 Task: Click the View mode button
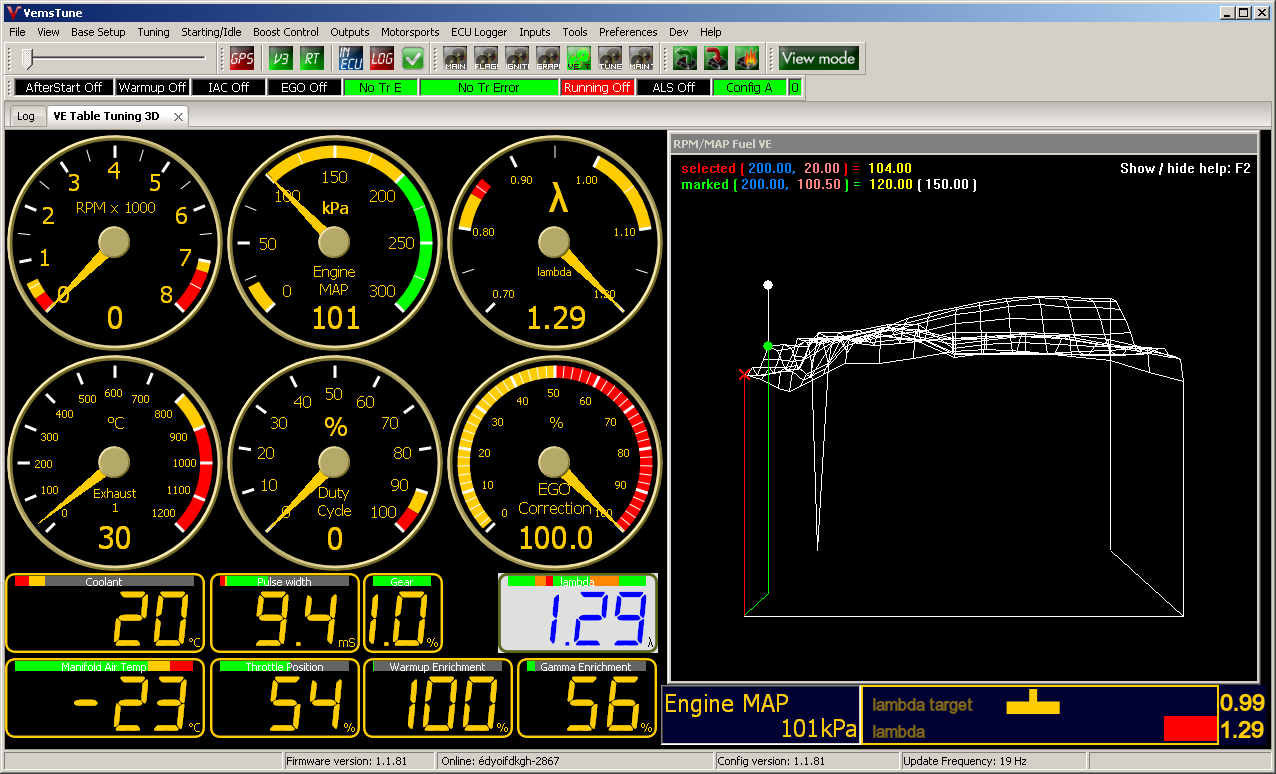click(x=818, y=58)
